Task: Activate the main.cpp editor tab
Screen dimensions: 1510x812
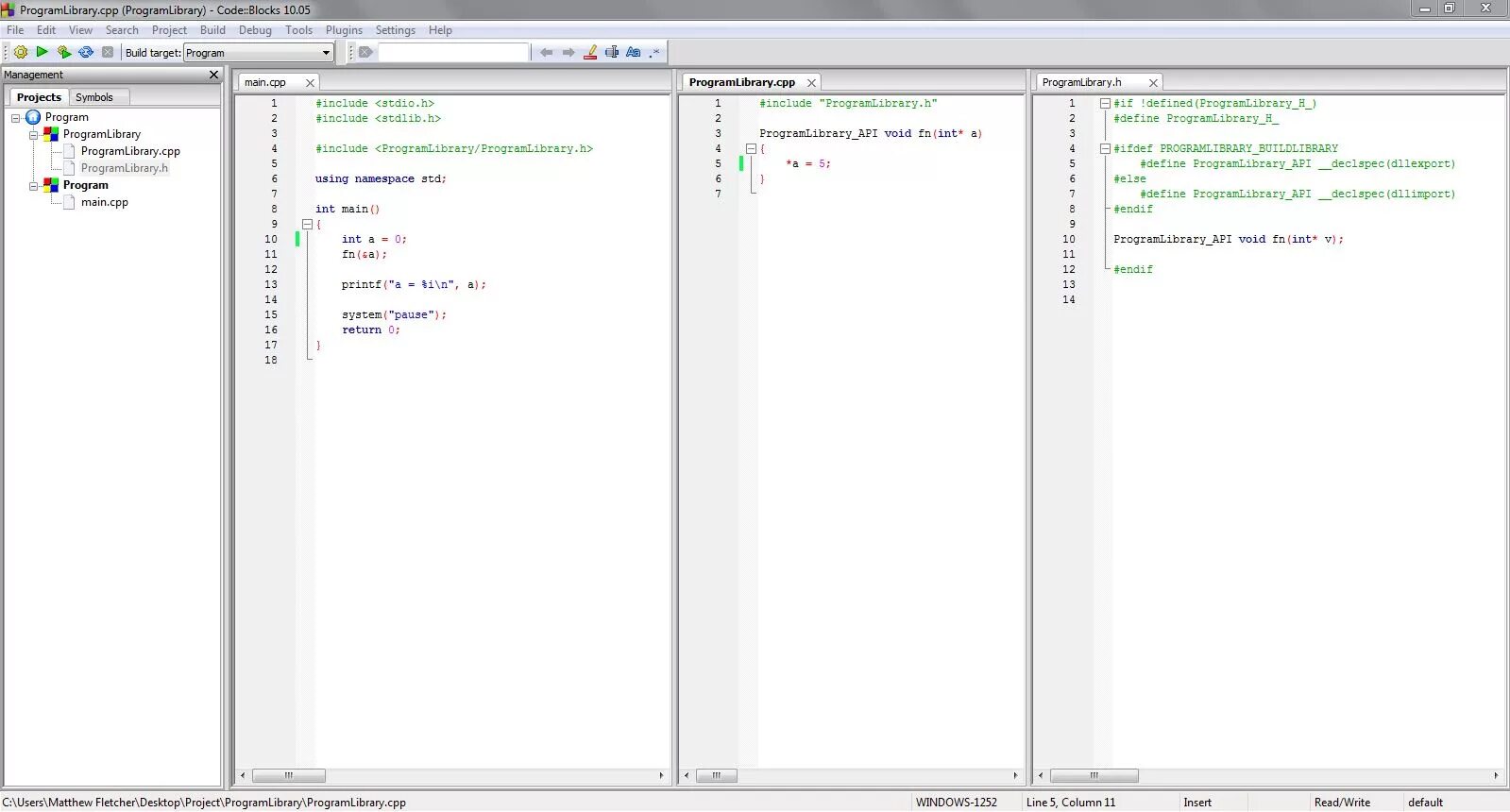Action: tap(265, 82)
